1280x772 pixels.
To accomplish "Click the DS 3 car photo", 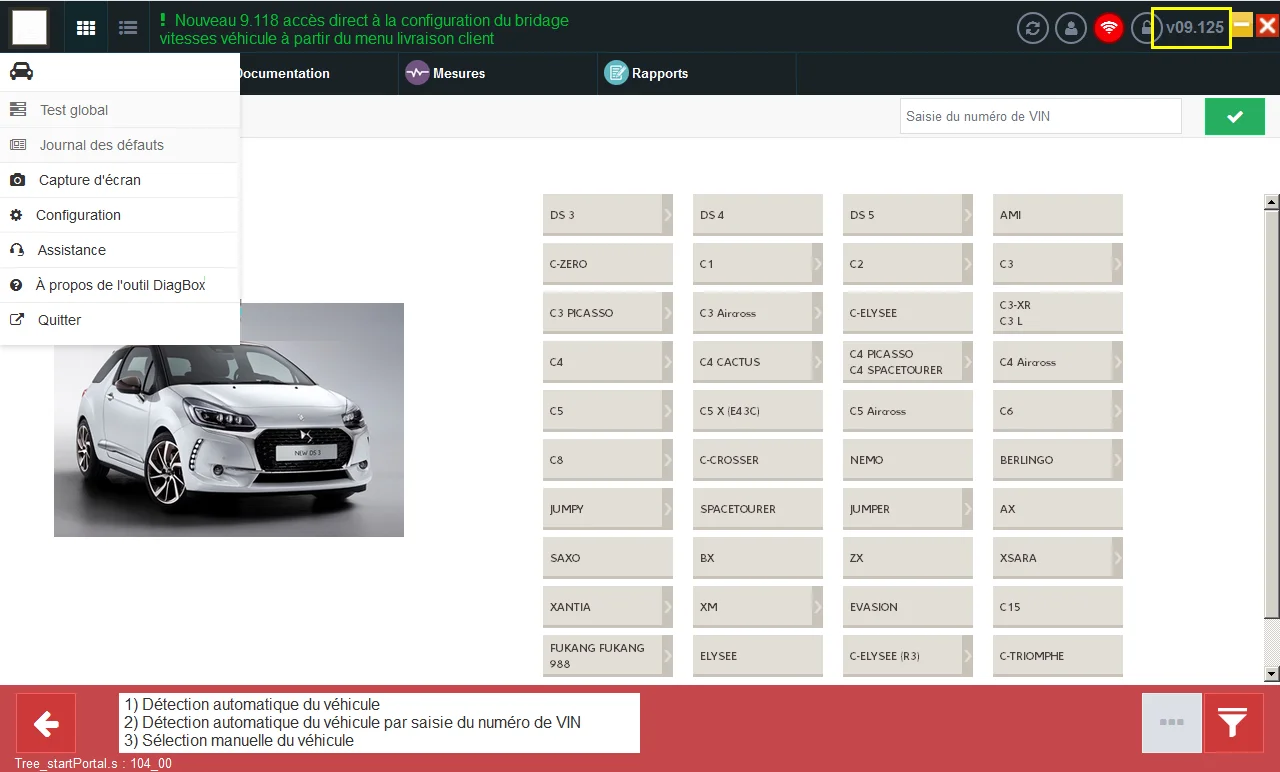I will pyautogui.click(x=229, y=420).
